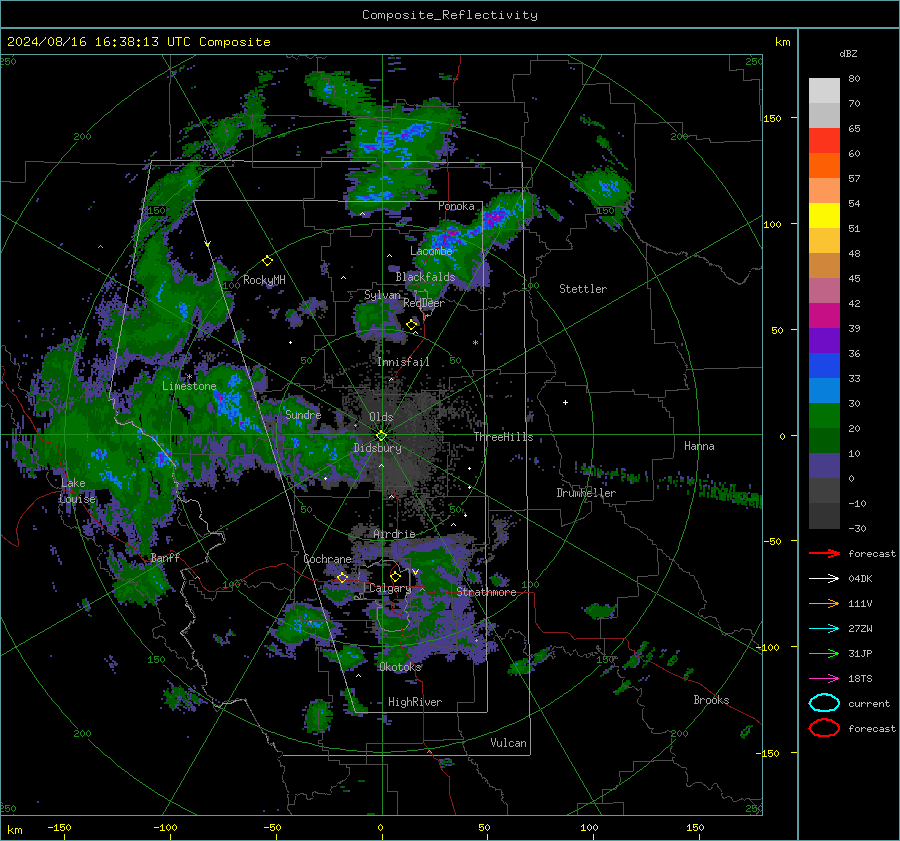The height and width of the screenshot is (841, 900).
Task: Click the Okotoks label
Action: click(400, 667)
